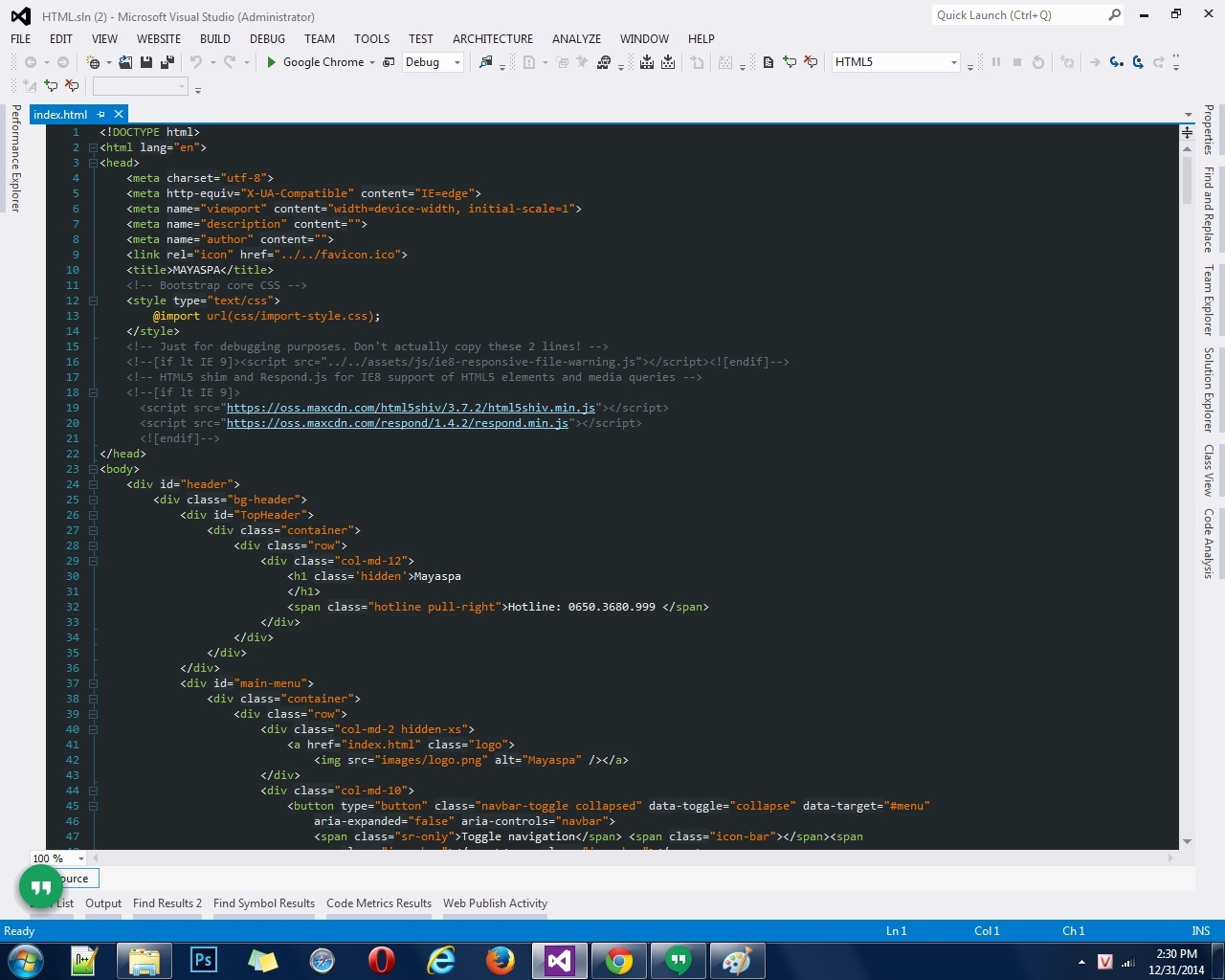Collapse the head tag on line 3
Viewport: 1225px width, 980px height.
click(x=93, y=163)
